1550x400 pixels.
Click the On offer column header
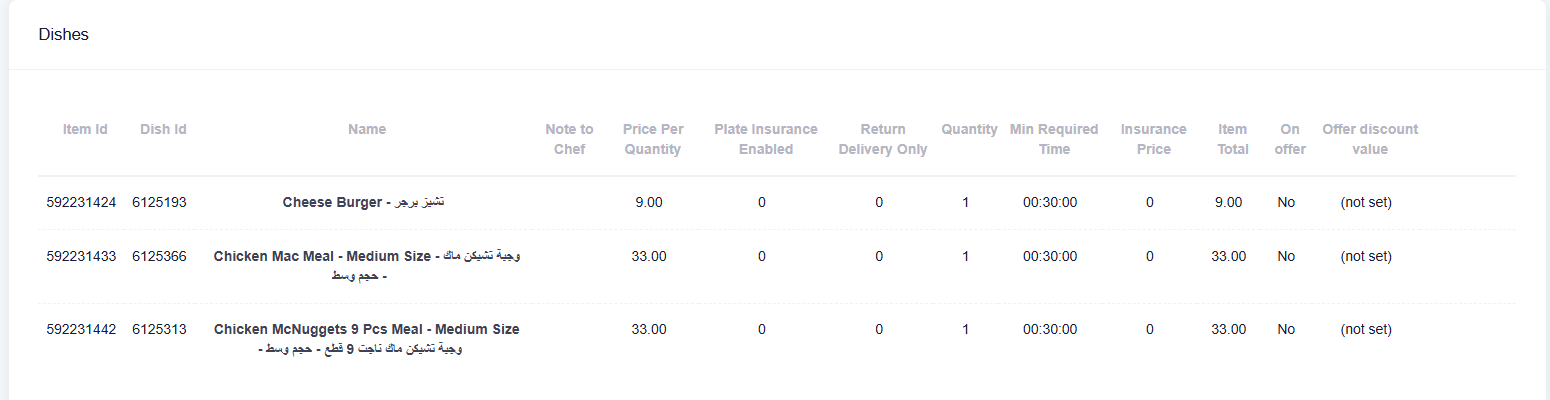1290,139
